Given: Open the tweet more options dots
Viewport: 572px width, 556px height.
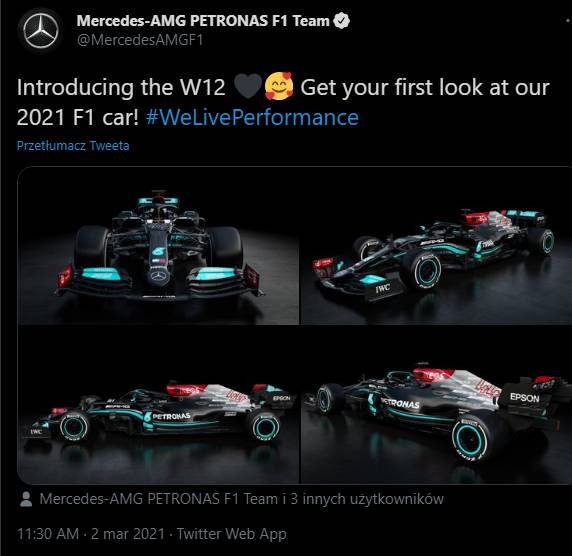Looking at the screenshot, I should [568, 21].
